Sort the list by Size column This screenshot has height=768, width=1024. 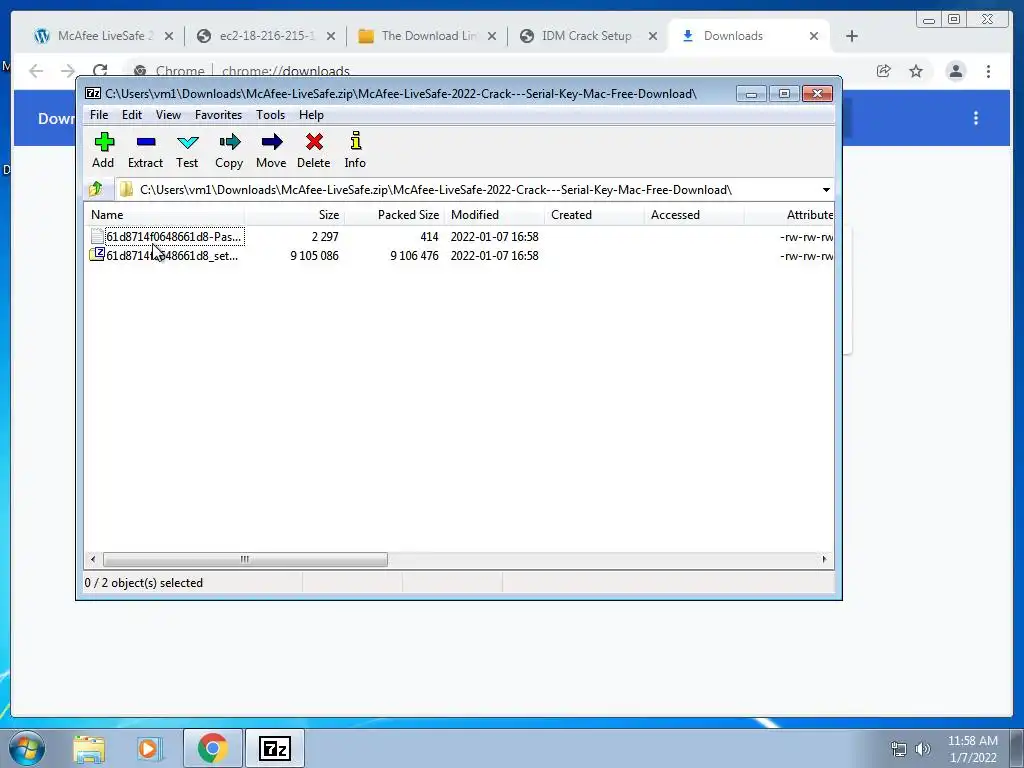tap(294, 215)
